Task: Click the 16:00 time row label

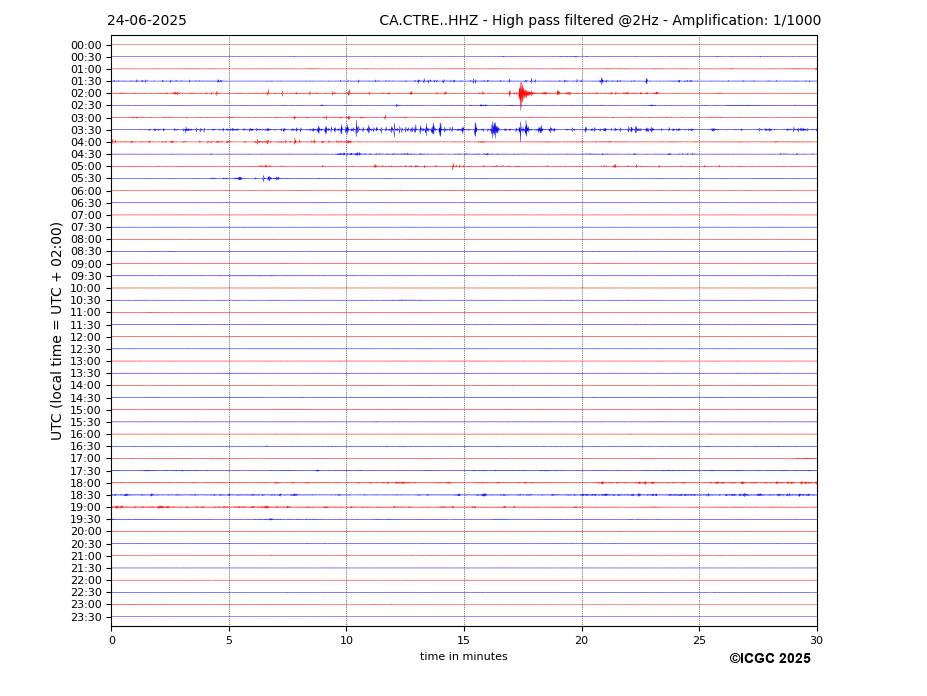Action: click(x=86, y=435)
